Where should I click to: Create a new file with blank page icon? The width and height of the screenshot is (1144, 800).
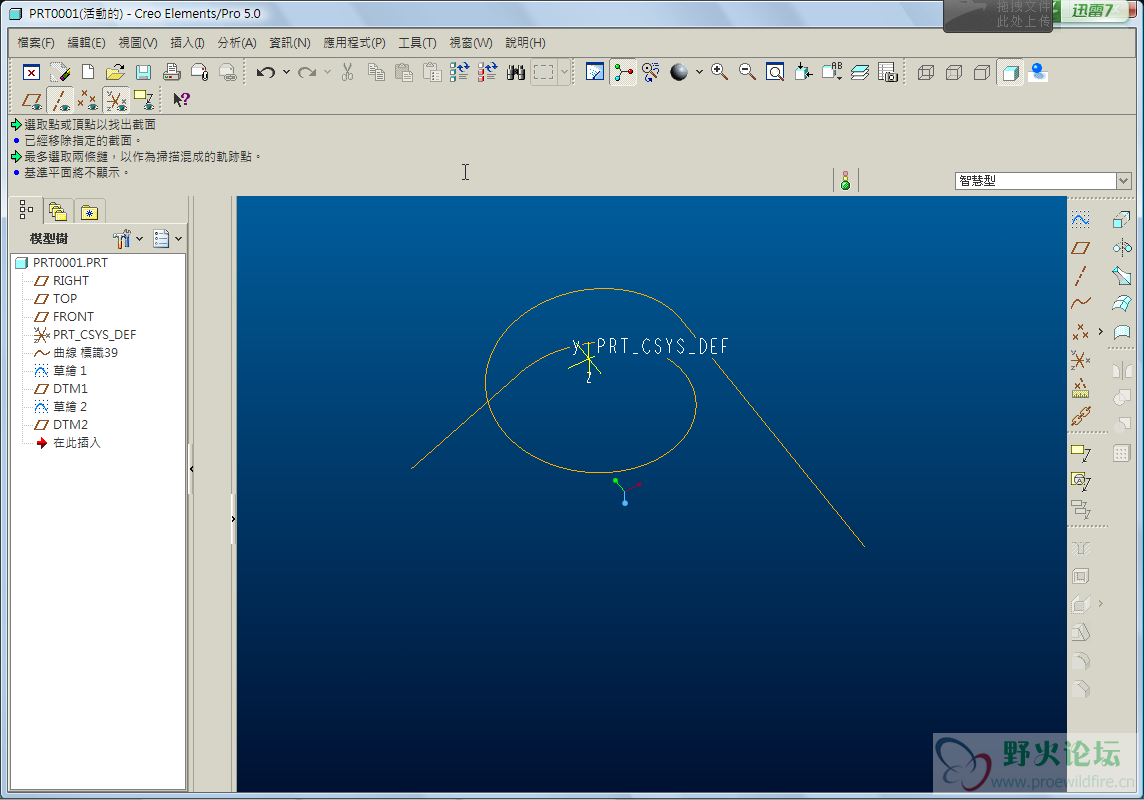[x=88, y=72]
